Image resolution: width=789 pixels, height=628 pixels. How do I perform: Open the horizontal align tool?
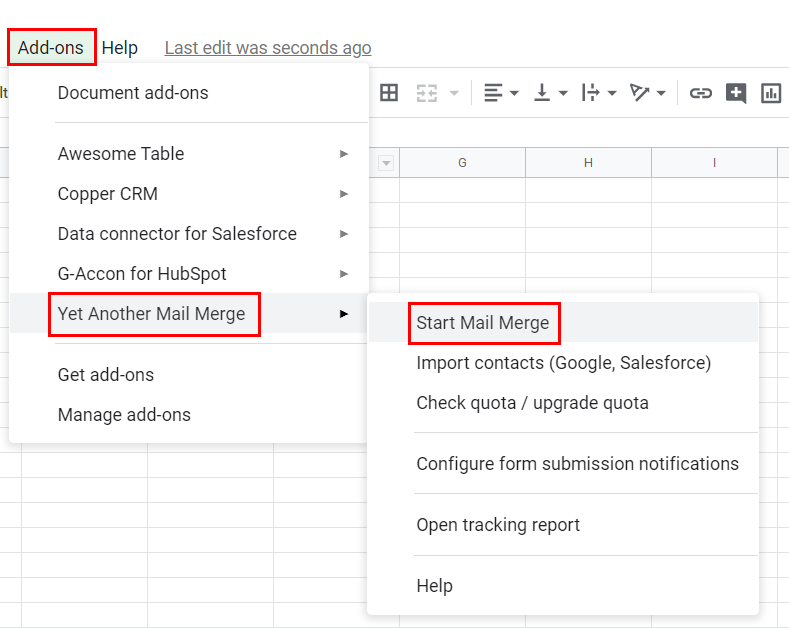[501, 93]
